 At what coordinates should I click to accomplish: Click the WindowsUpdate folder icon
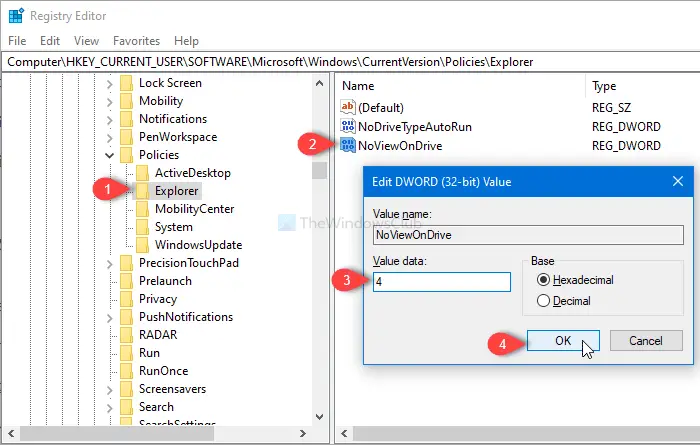tap(142, 245)
